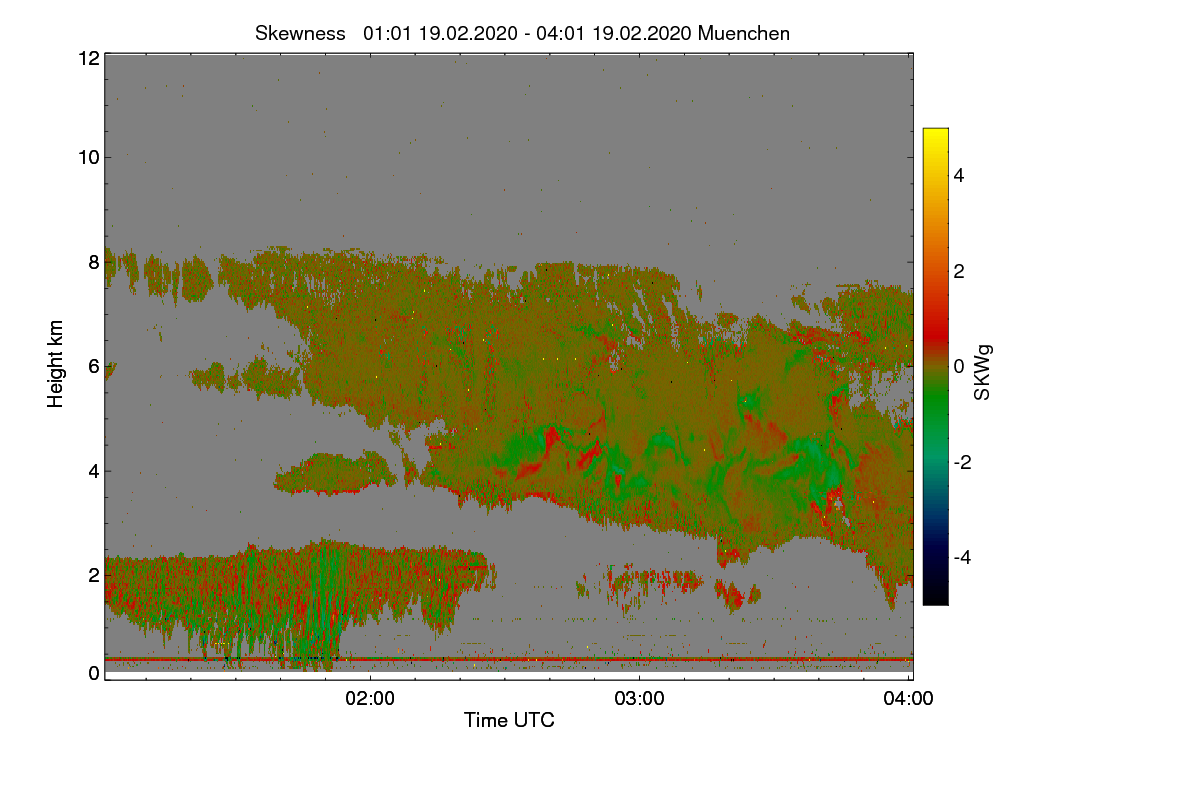Click the 03:00 time tick label
This screenshot has width=1200, height=800.
(640, 698)
